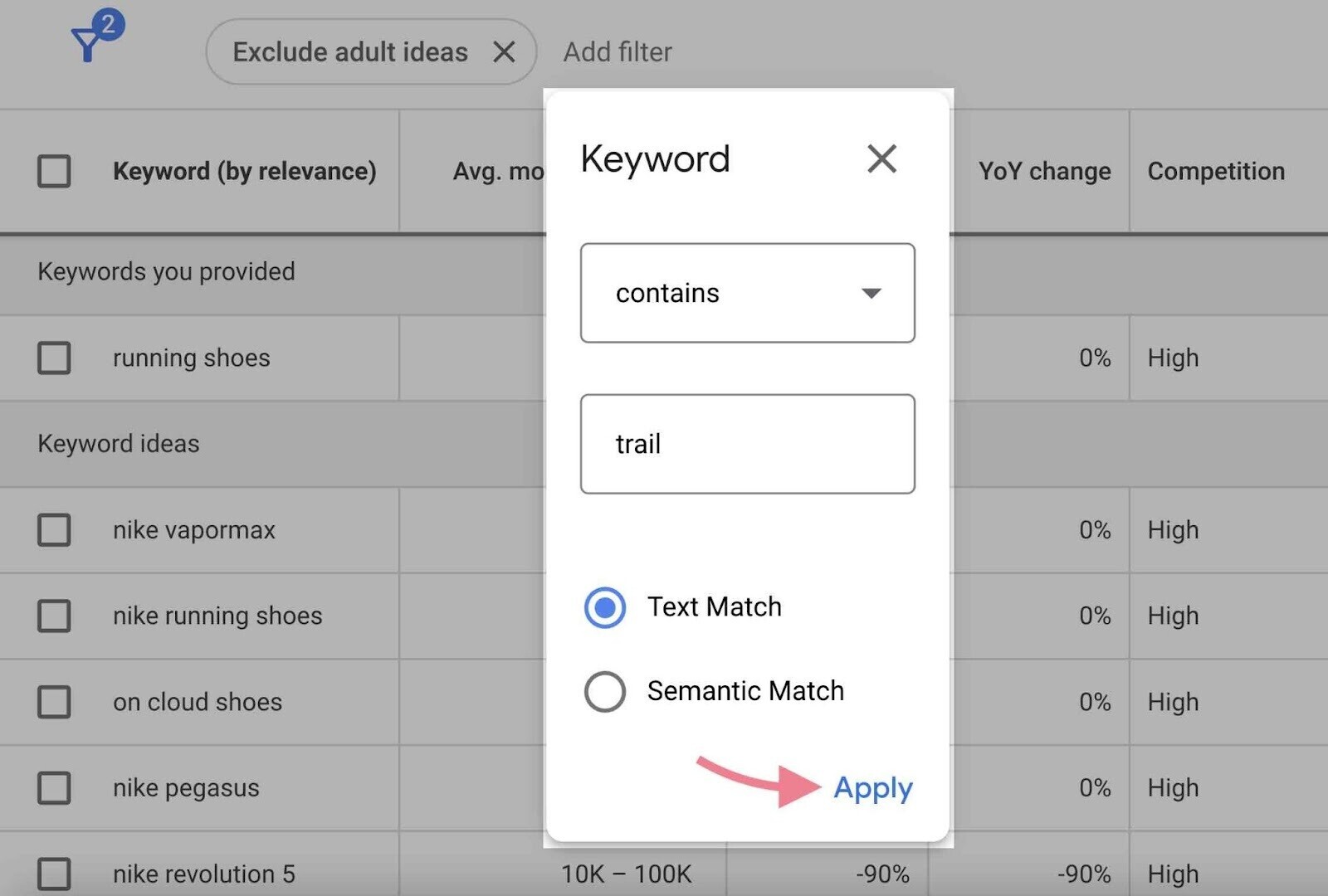This screenshot has height=896, width=1328.
Task: Sort by YoY change column header
Action: [x=1044, y=172]
